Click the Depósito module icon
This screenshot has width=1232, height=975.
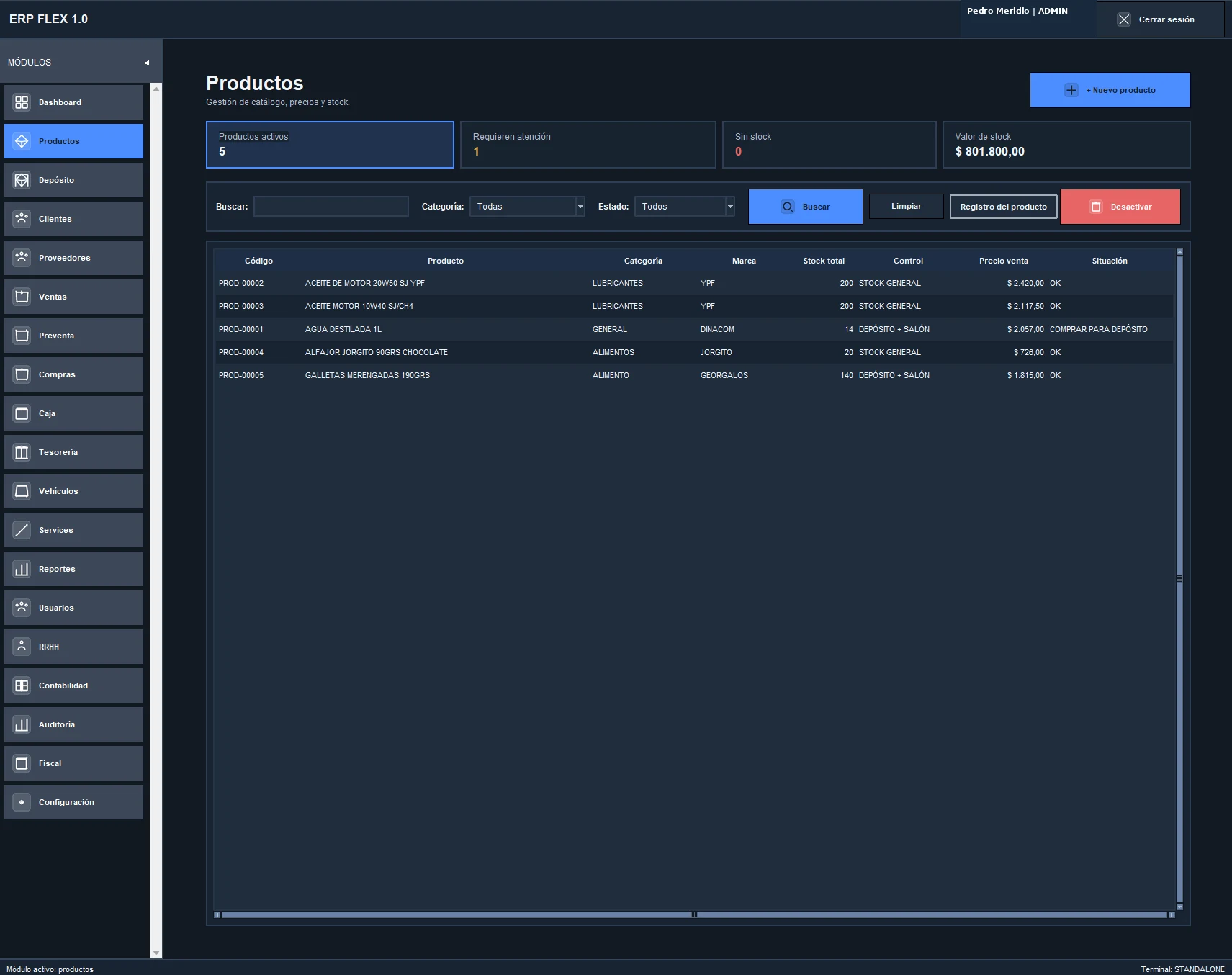click(x=22, y=180)
